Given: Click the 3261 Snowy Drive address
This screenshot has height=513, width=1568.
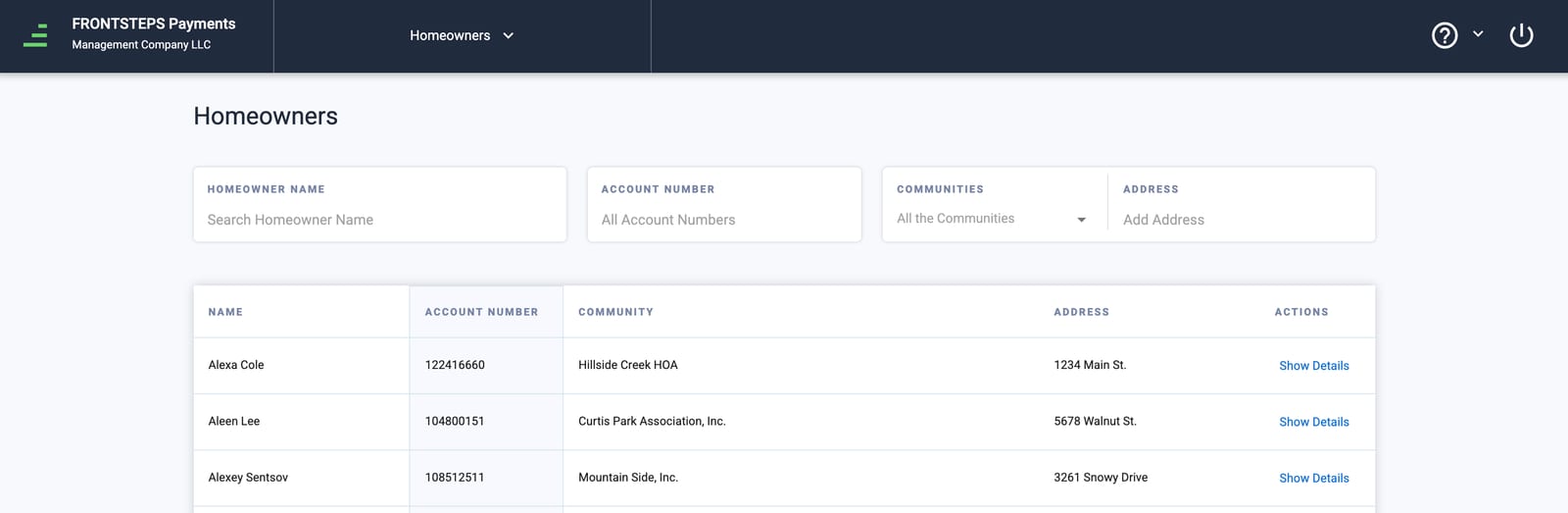Looking at the screenshot, I should [x=1101, y=477].
